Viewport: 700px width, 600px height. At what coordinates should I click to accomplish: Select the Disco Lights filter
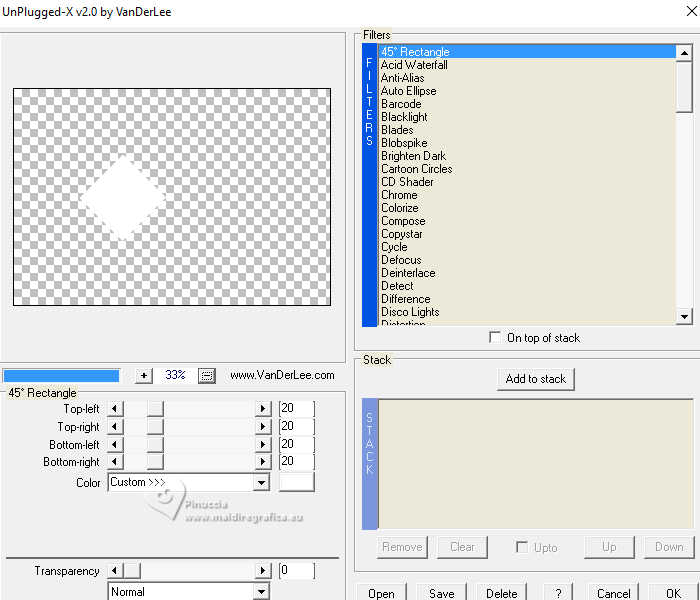527,312
